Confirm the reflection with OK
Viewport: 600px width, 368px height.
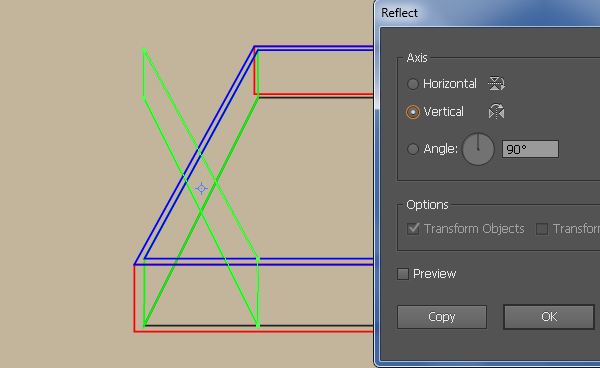549,317
